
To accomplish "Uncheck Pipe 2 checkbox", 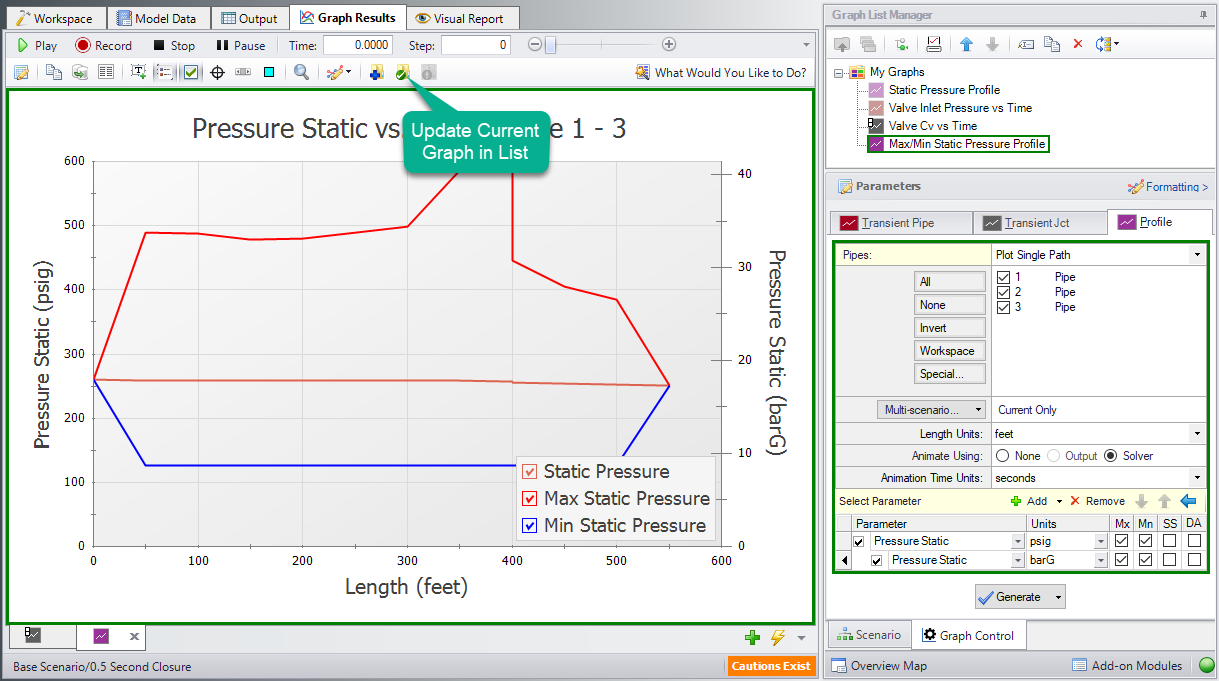I will click(x=1004, y=292).
